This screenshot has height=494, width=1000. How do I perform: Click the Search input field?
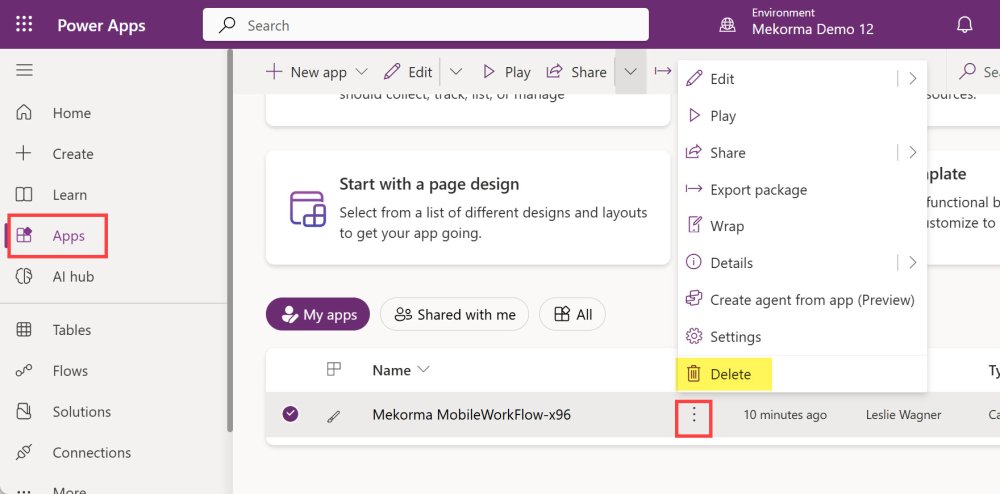coord(426,25)
